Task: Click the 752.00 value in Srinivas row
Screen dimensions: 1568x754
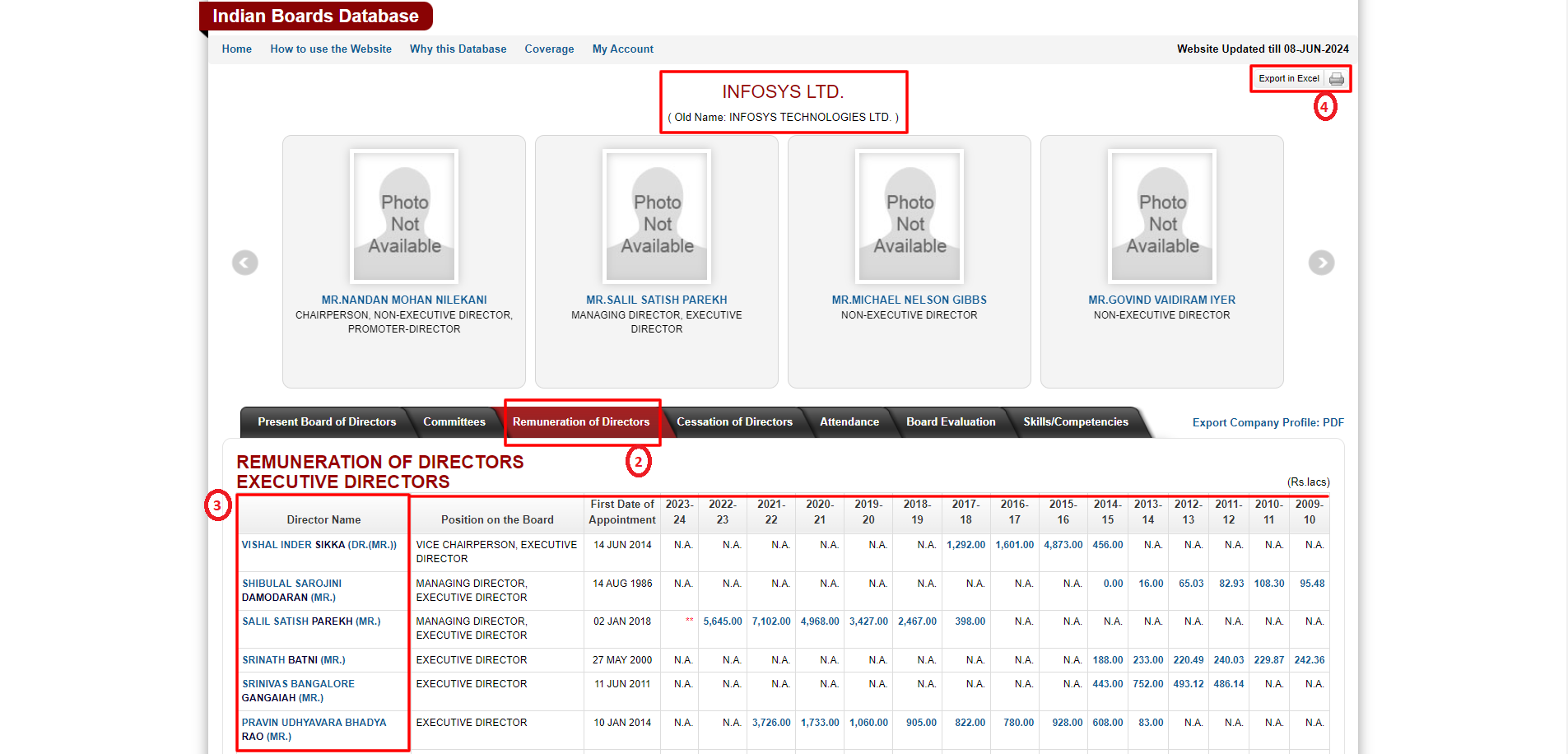Action: click(x=1148, y=684)
